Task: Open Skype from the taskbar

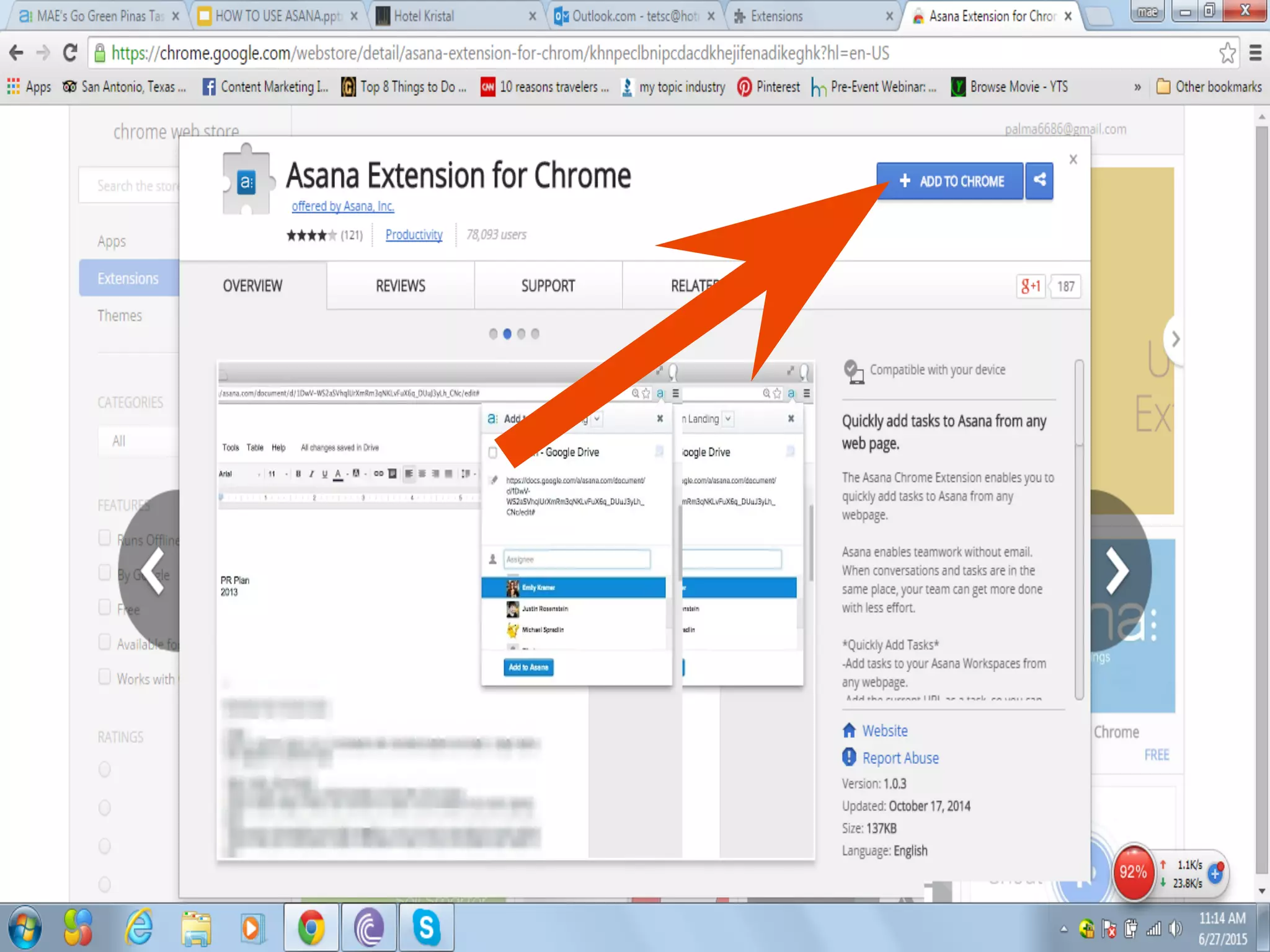Action: (x=426, y=928)
